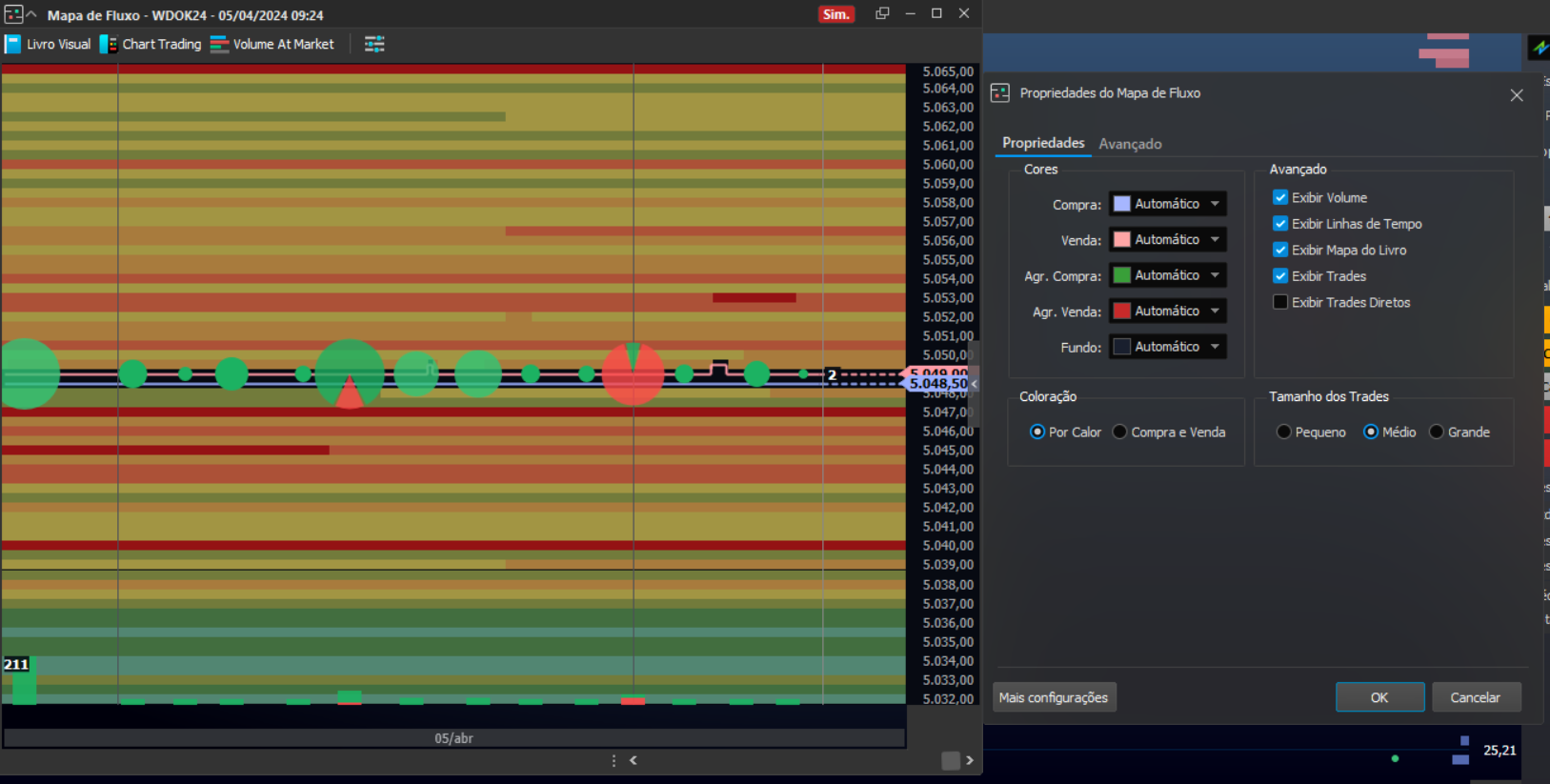The image size is (1550, 784).
Task: Switch to the Avançado tab
Action: click(x=1130, y=144)
